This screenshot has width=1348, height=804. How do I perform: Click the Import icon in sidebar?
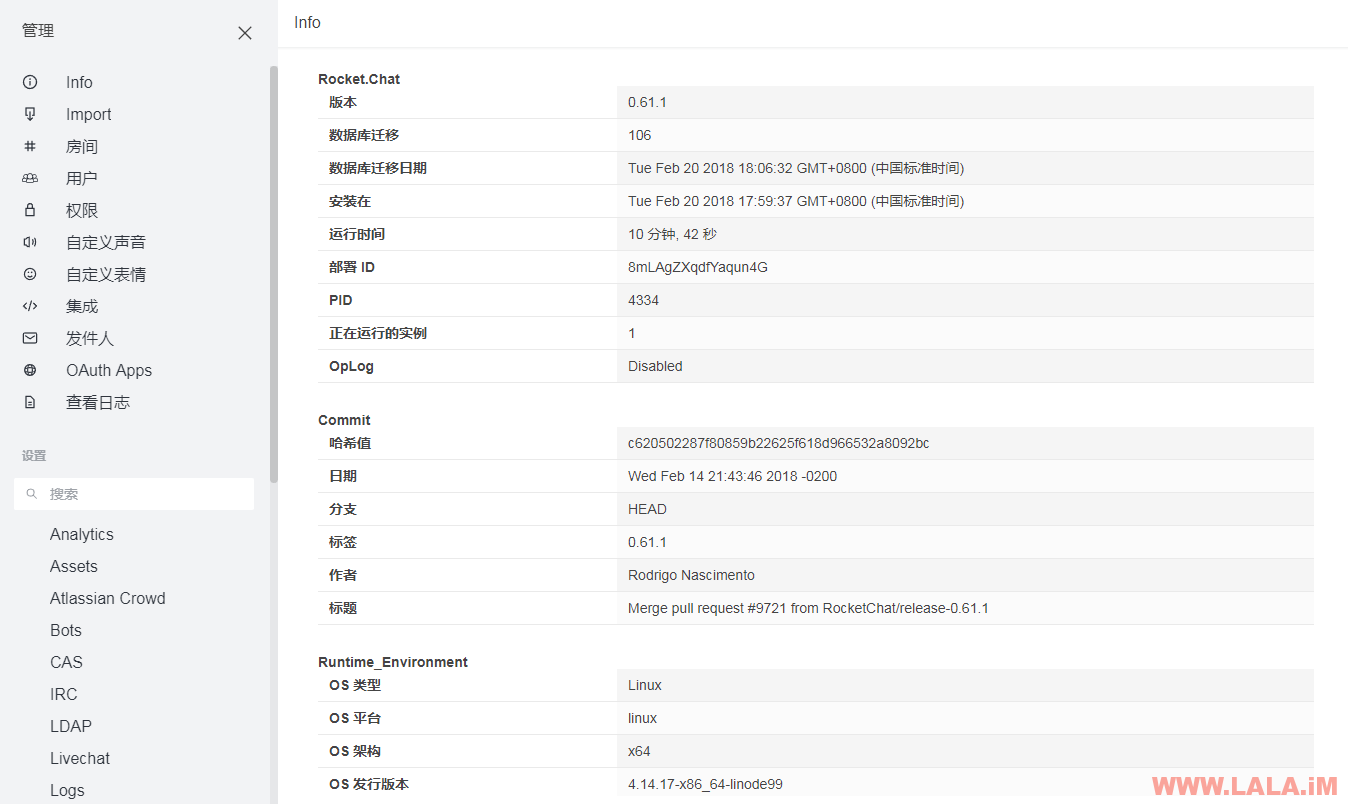point(30,114)
